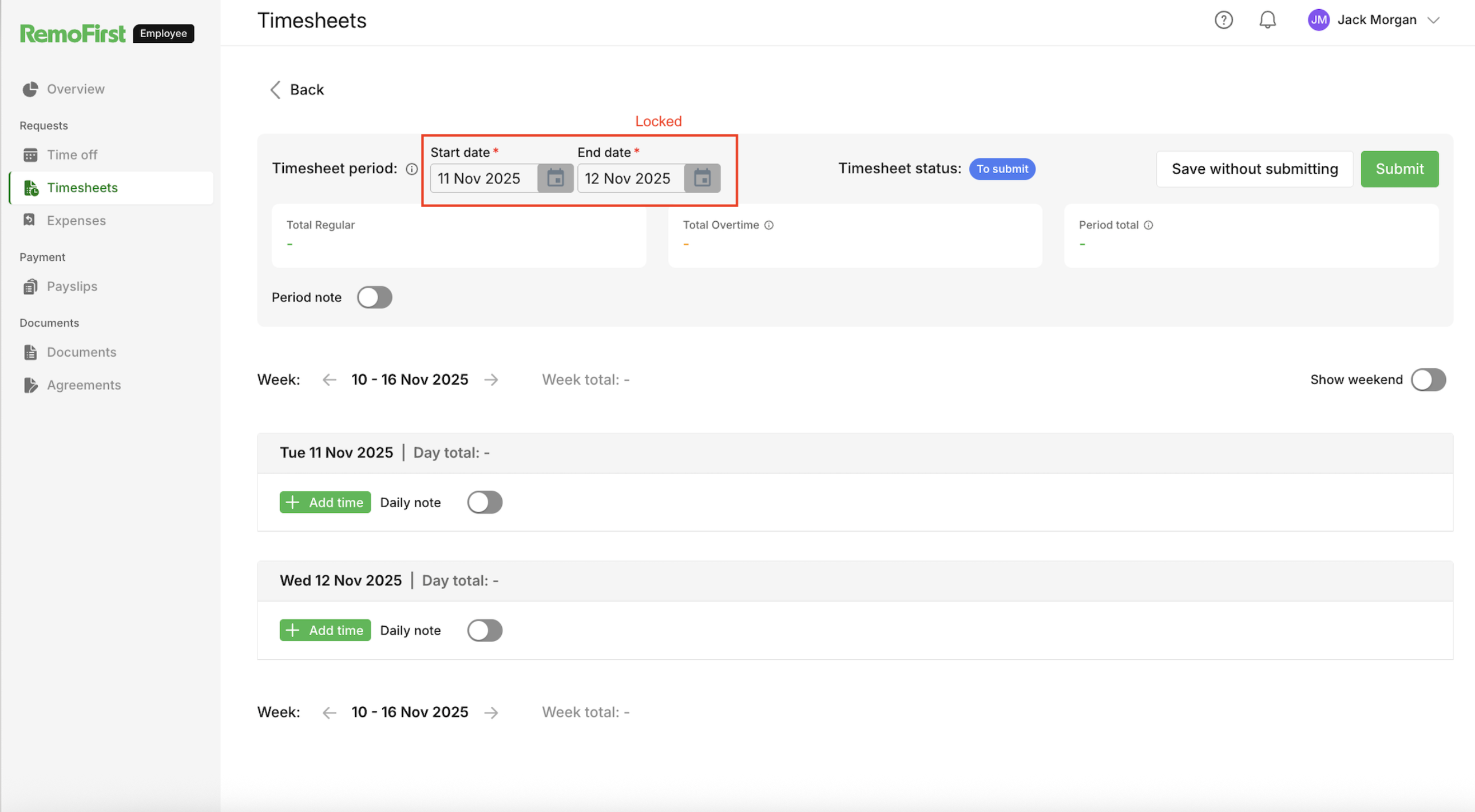The image size is (1475, 812).
Task: Click Period total info icon
Action: [1148, 225]
